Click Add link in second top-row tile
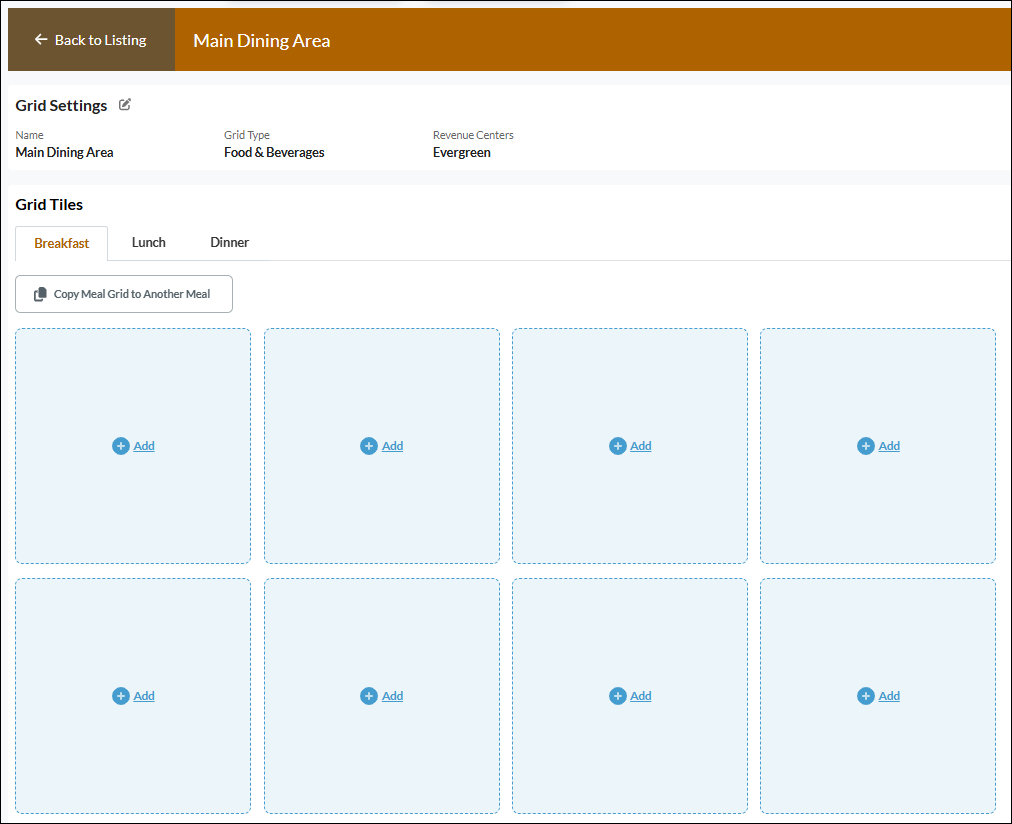 (x=392, y=446)
